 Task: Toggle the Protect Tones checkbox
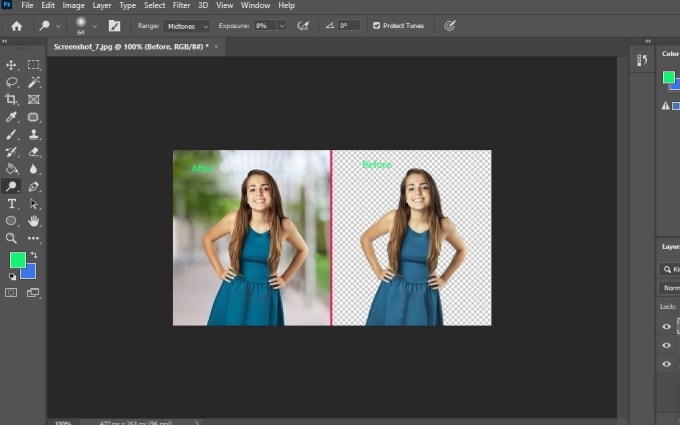point(376,26)
